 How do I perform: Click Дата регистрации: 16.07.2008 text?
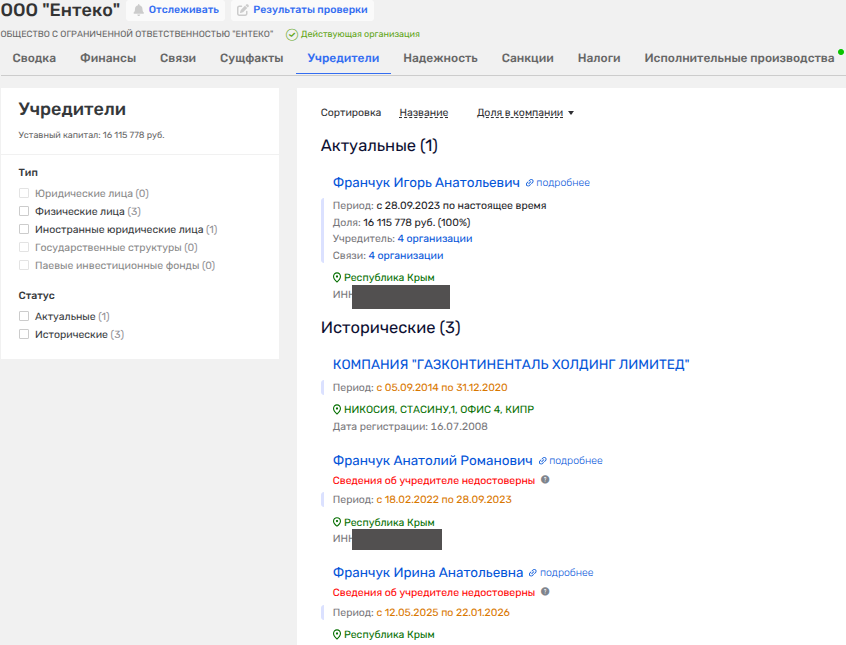(x=410, y=427)
